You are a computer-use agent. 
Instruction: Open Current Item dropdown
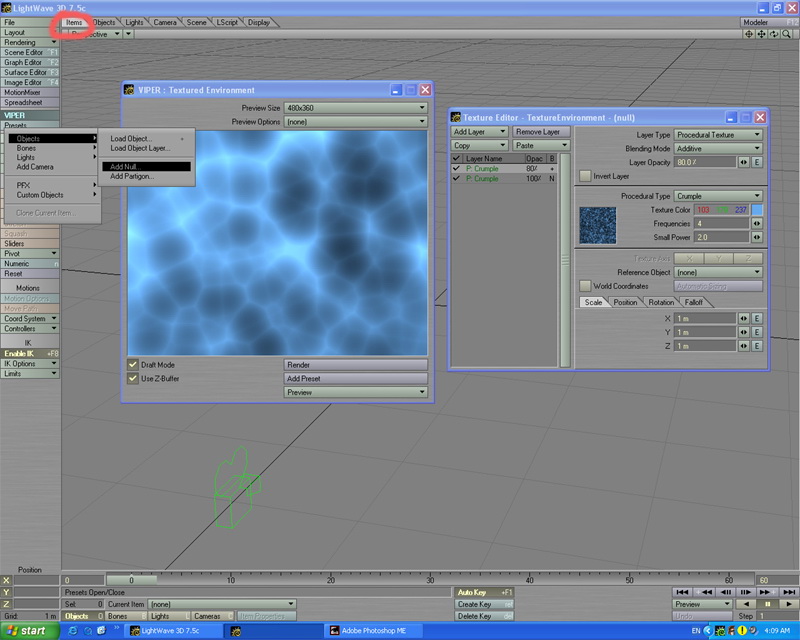pos(222,604)
